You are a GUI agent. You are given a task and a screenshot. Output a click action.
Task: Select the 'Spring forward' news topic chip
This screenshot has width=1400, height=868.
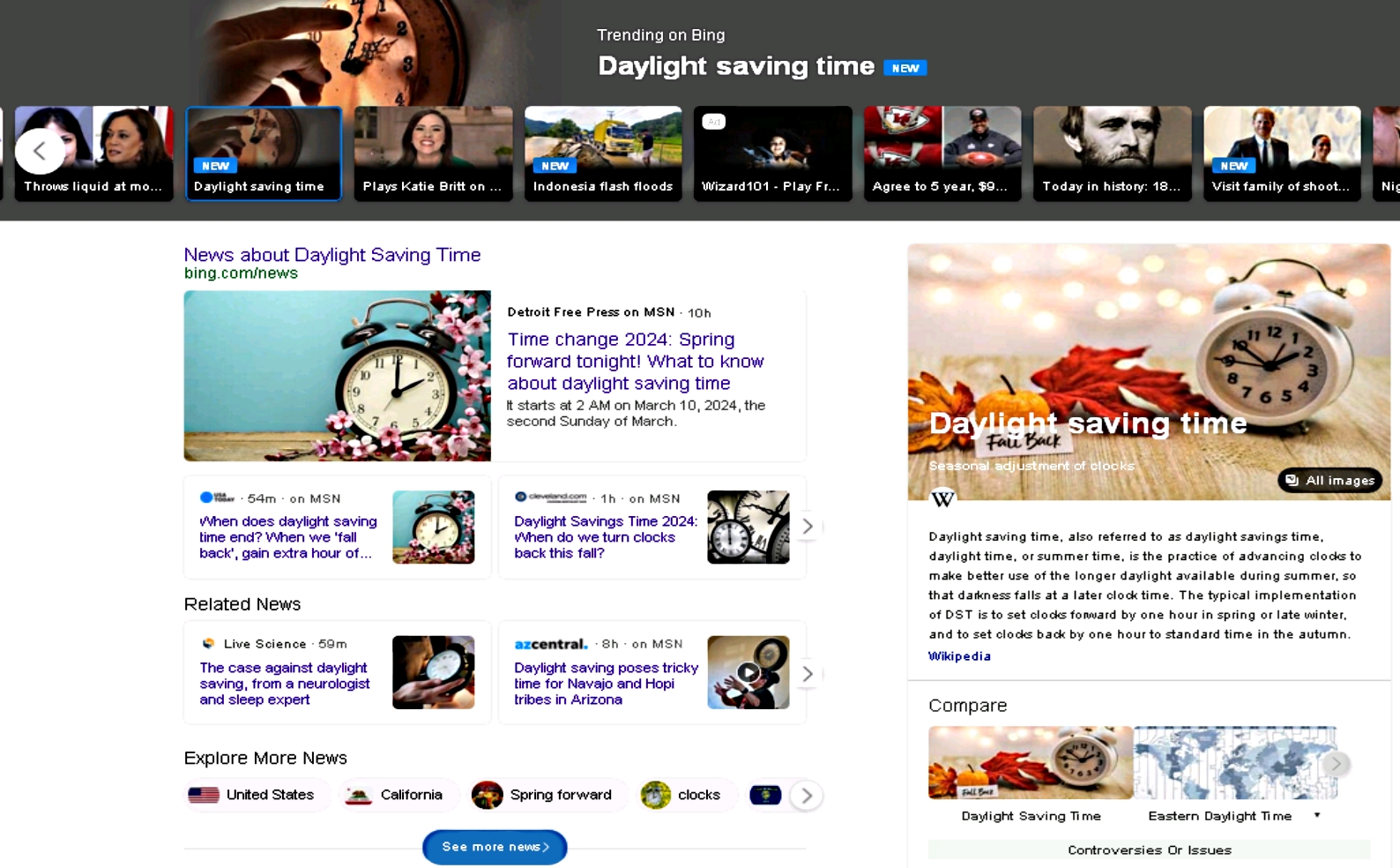pos(548,795)
